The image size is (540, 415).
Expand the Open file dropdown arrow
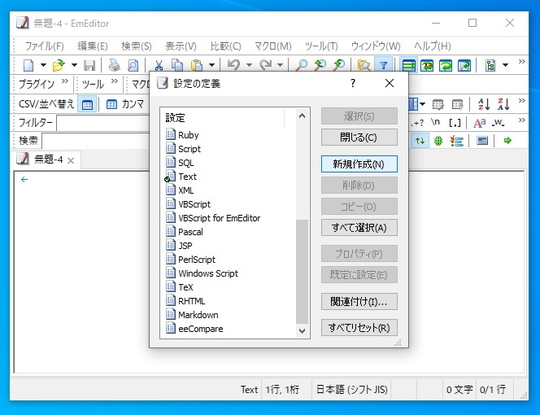pyautogui.click(x=74, y=65)
